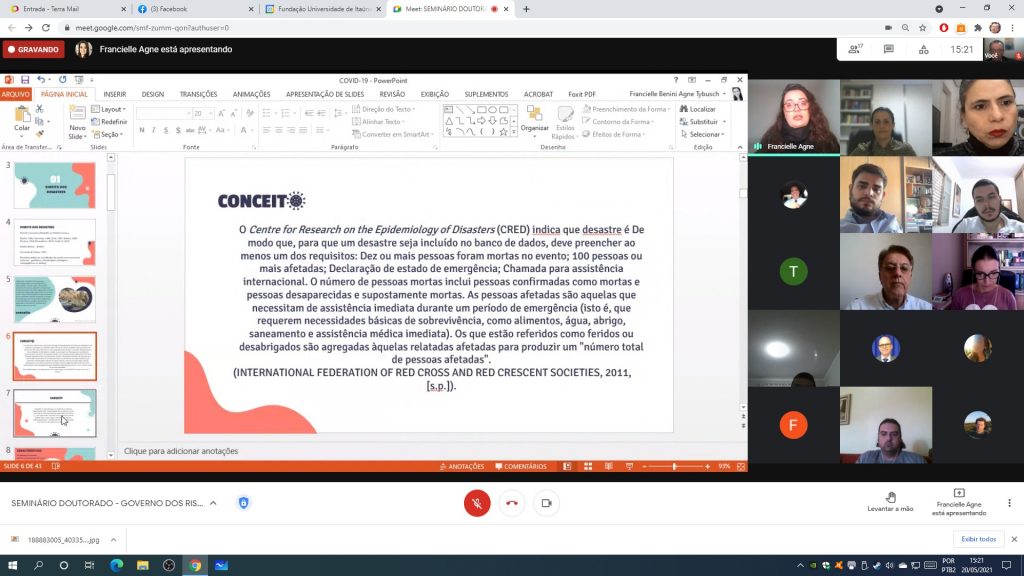Unmute the microphone in Meet
This screenshot has height=576, width=1024.
point(477,503)
